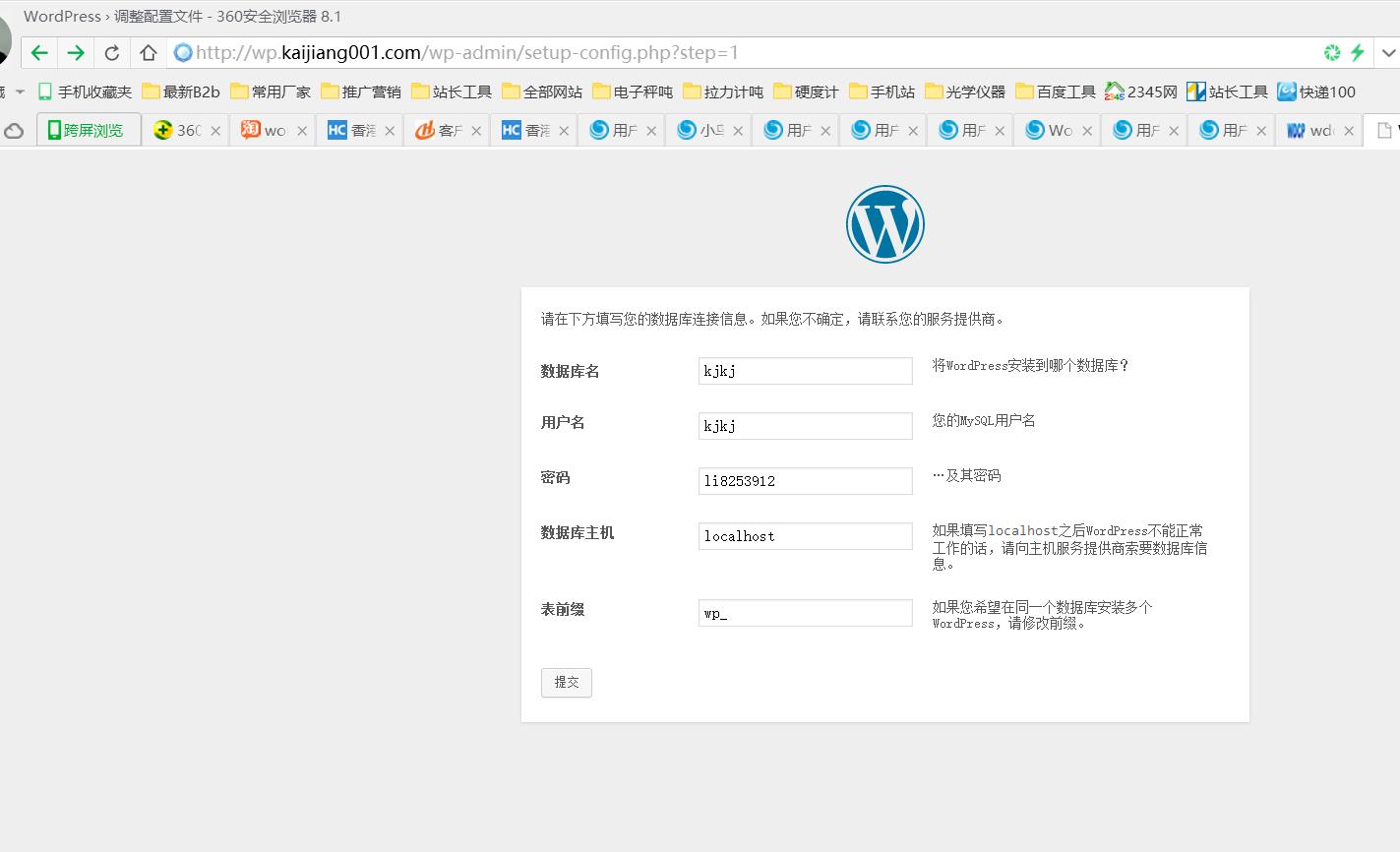The image size is (1400, 852).
Task: Open the 光学仪器 bookmark folder
Action: pyautogui.click(x=965, y=91)
